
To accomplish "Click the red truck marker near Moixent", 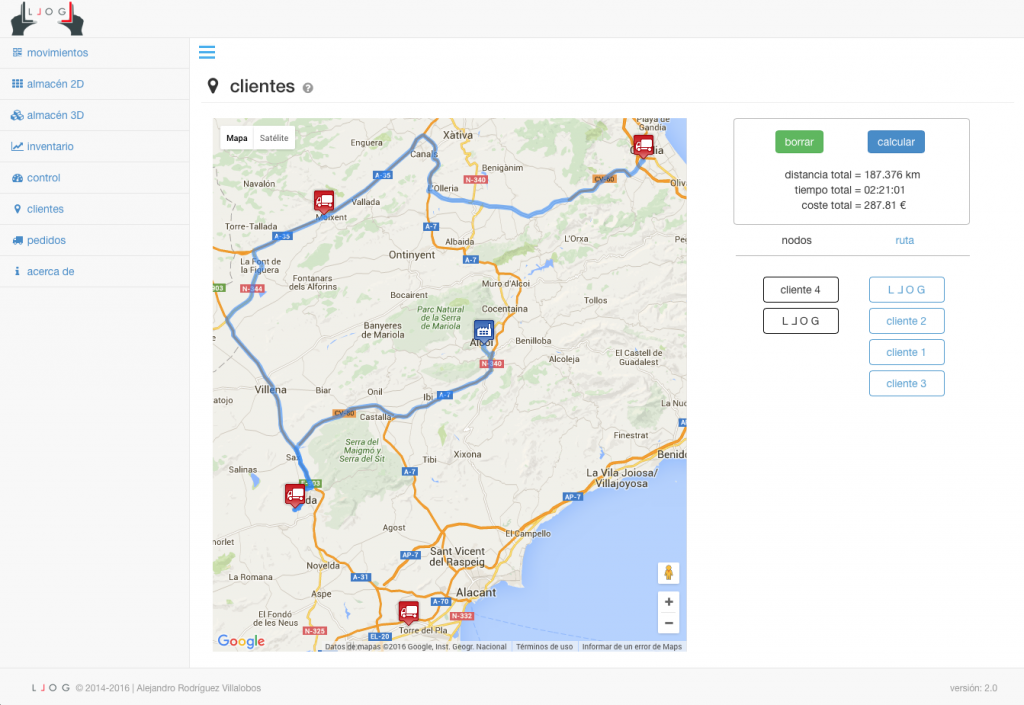I will (323, 199).
